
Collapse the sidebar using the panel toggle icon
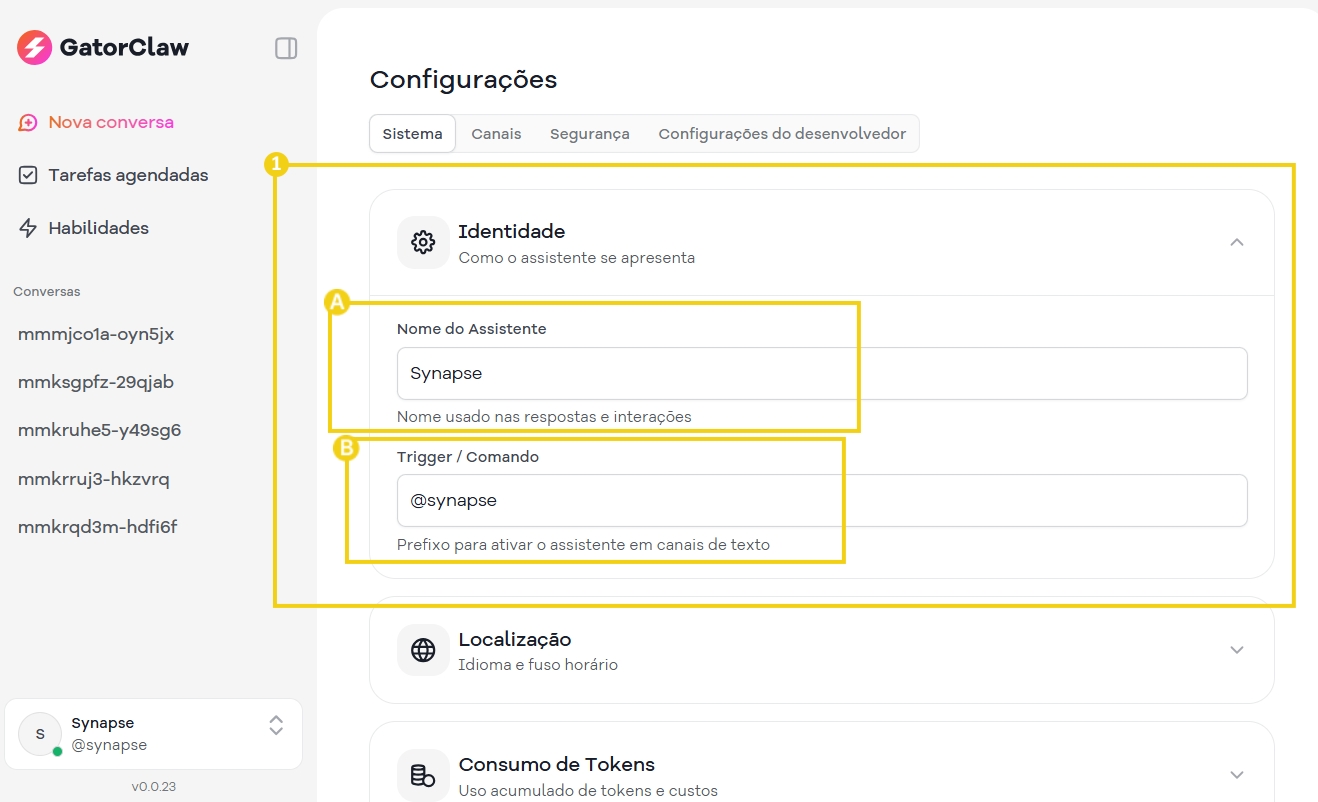[x=286, y=47]
